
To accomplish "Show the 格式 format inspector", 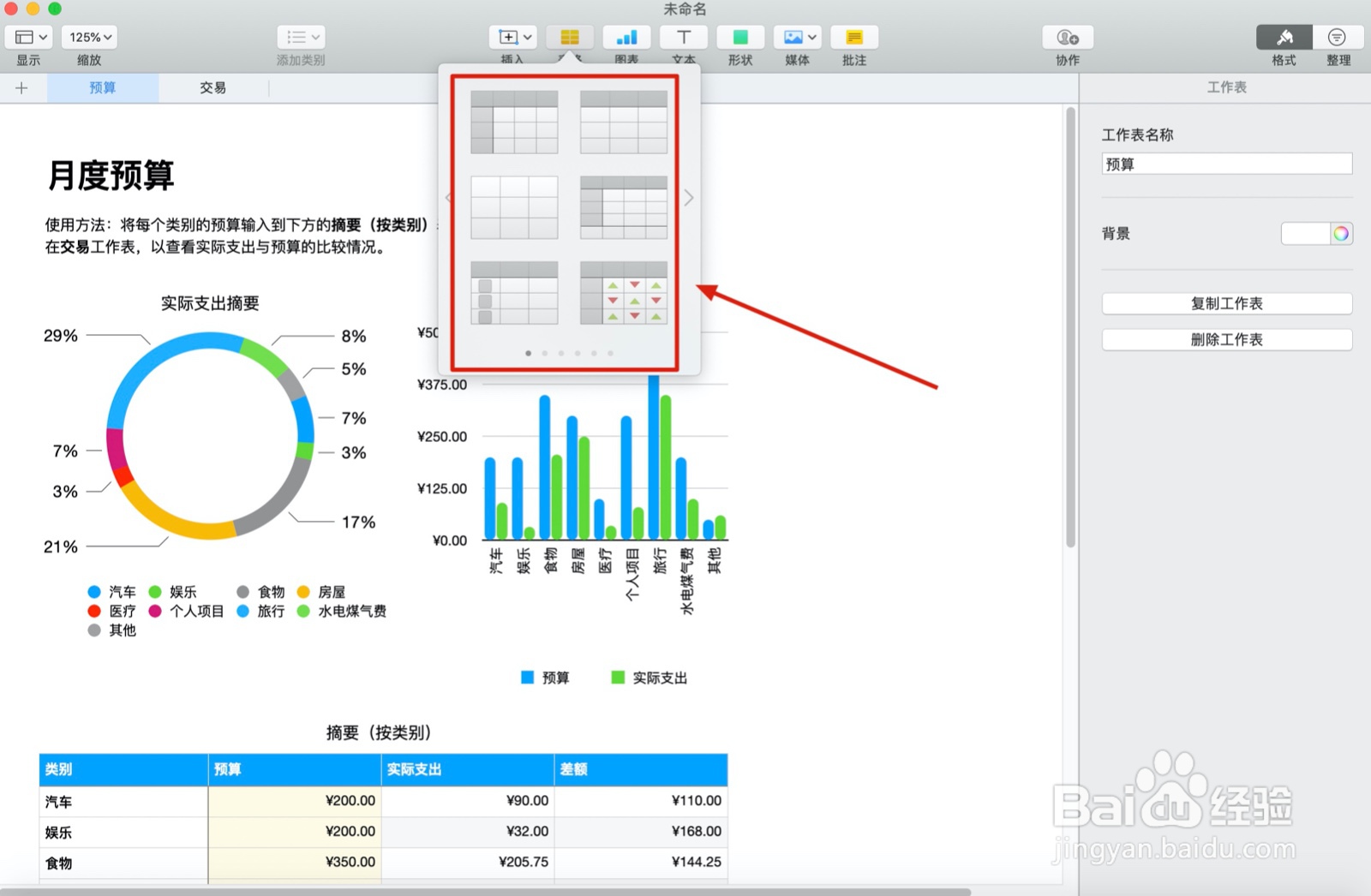I will [x=1283, y=37].
